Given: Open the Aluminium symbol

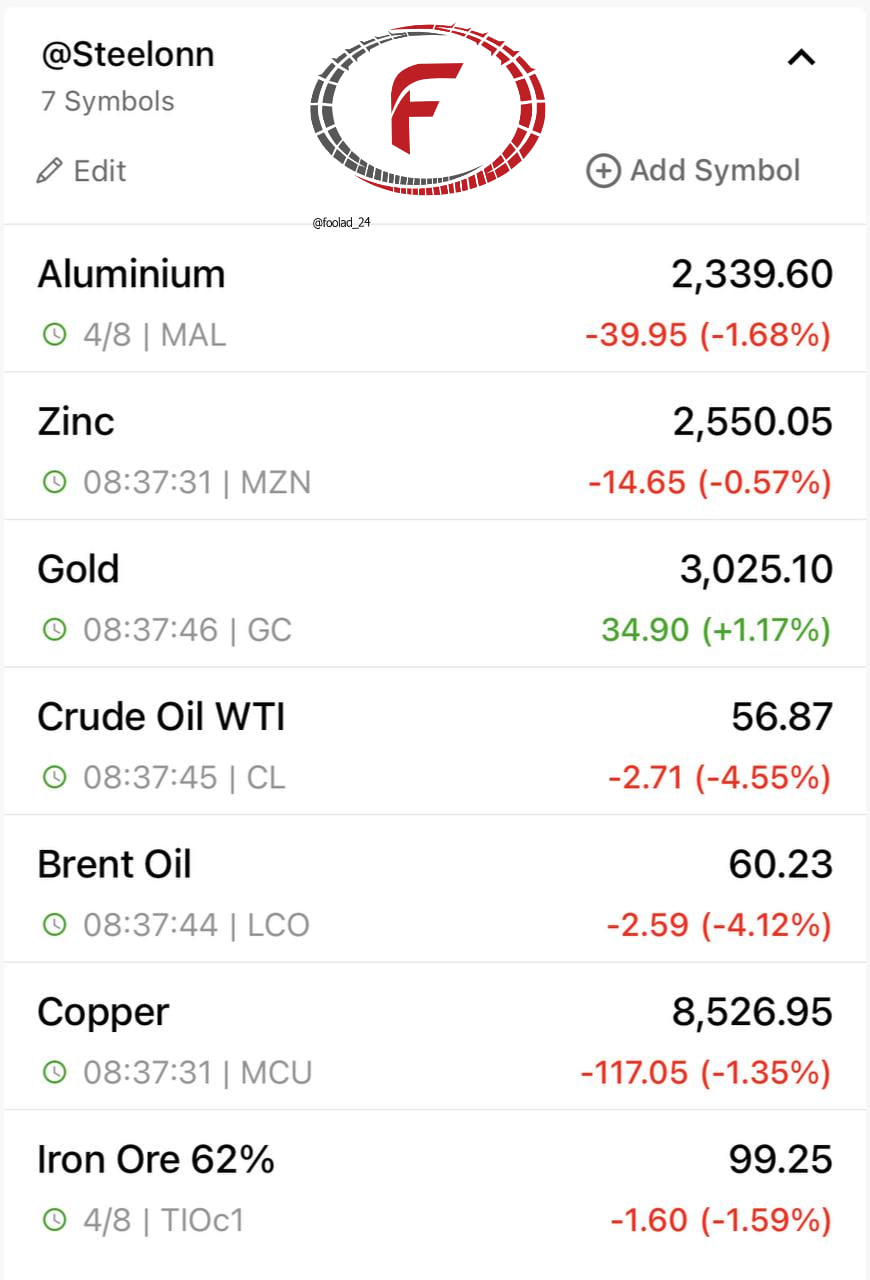Looking at the screenshot, I should pos(435,299).
